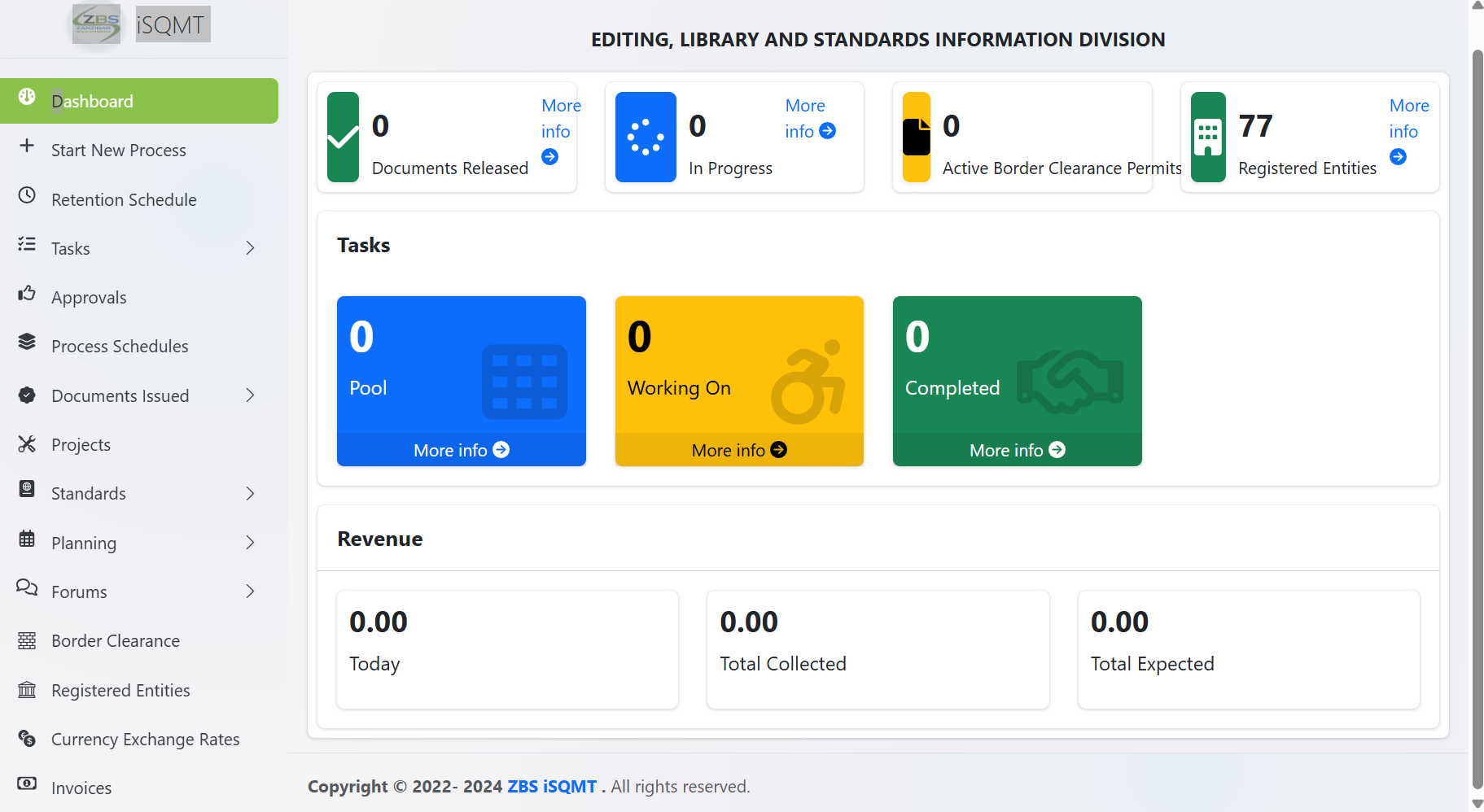This screenshot has height=812, width=1484.
Task: Click the Approvals thumbs-up icon
Action: tap(27, 294)
